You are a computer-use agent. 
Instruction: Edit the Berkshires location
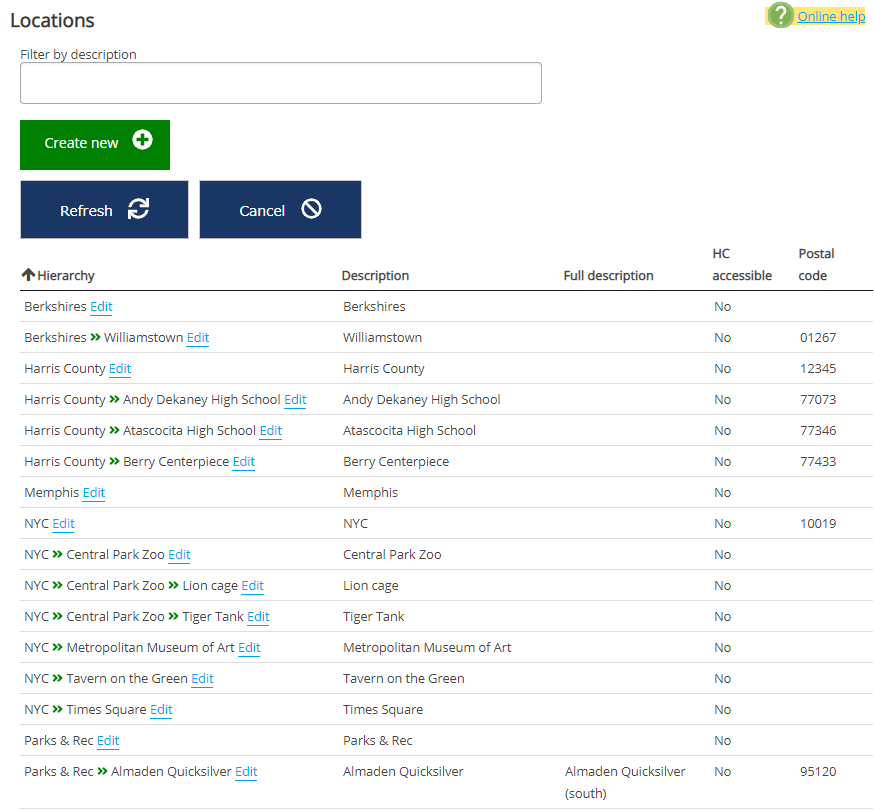point(101,307)
